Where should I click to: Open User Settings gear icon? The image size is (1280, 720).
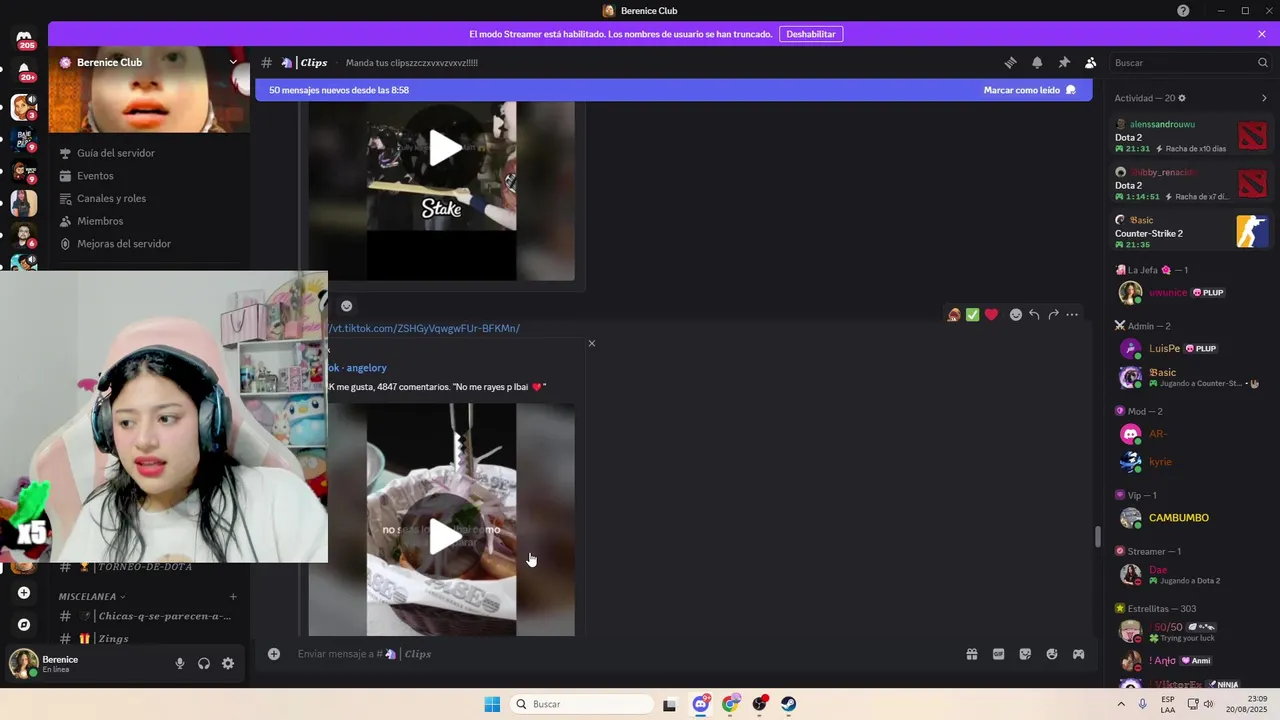pyautogui.click(x=228, y=663)
